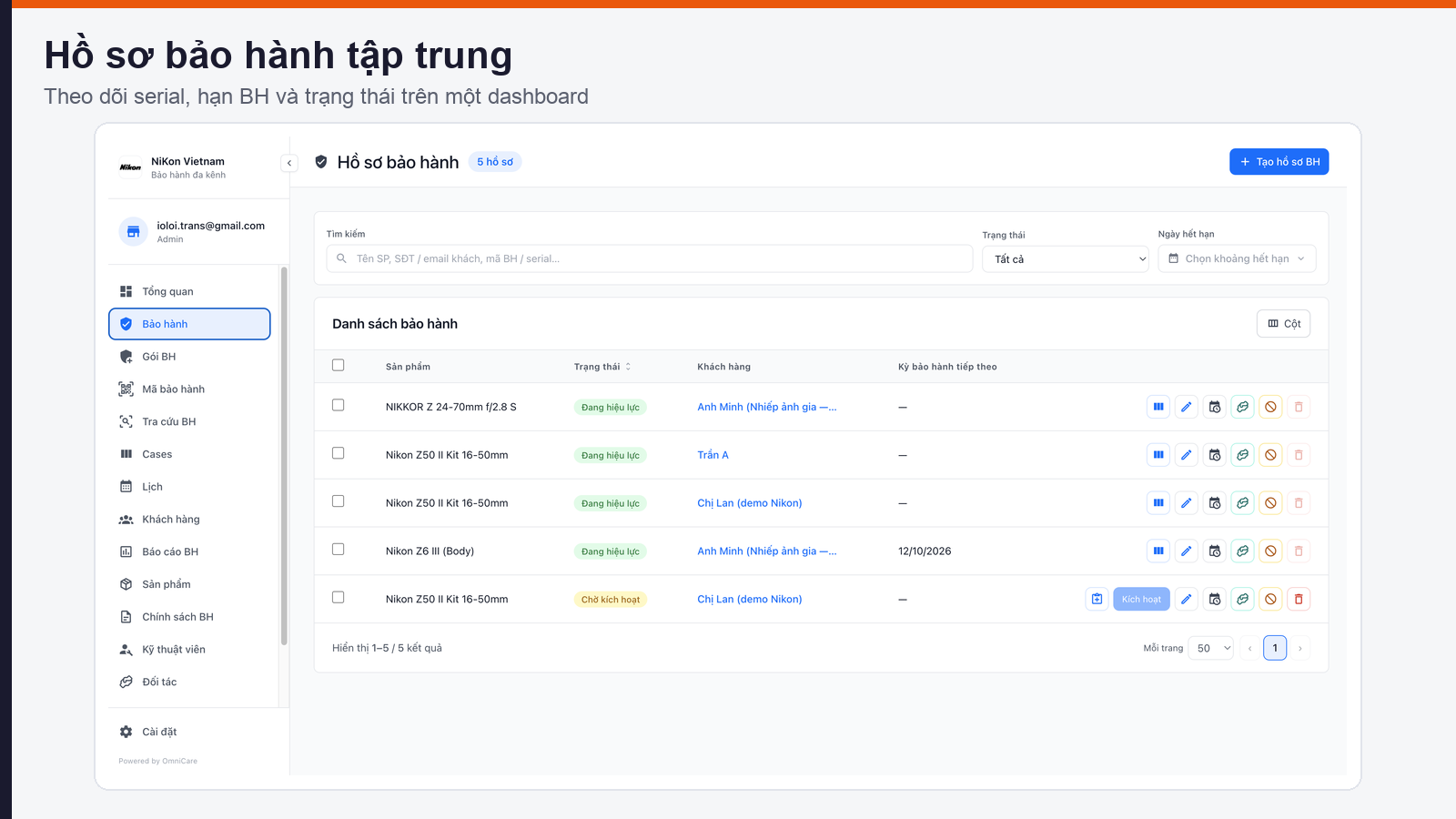1456x819 pixels.
Task: Open Trạng thái Tất cả dropdown
Action: pos(1066,259)
